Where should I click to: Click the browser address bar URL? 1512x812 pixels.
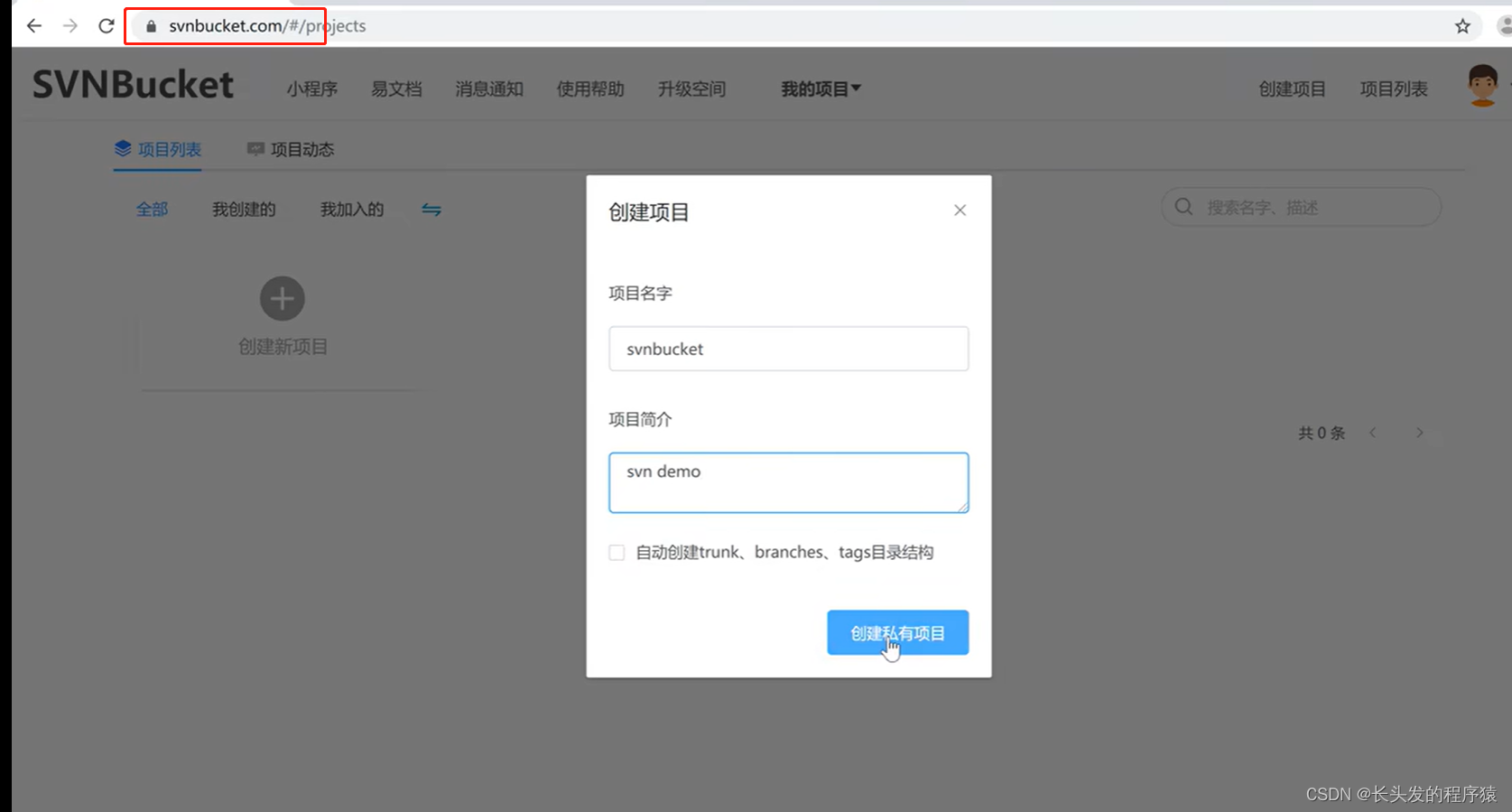267,26
